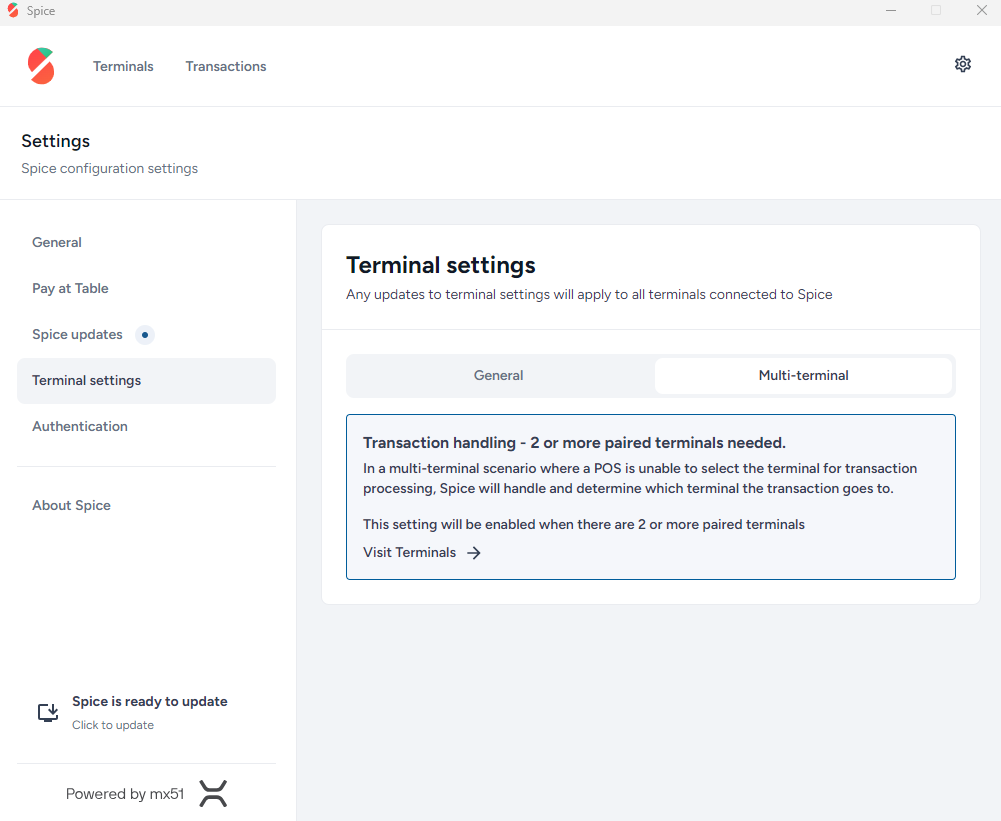Click text about paired terminals being enabled
The height and width of the screenshot is (821, 1001).
pos(584,524)
